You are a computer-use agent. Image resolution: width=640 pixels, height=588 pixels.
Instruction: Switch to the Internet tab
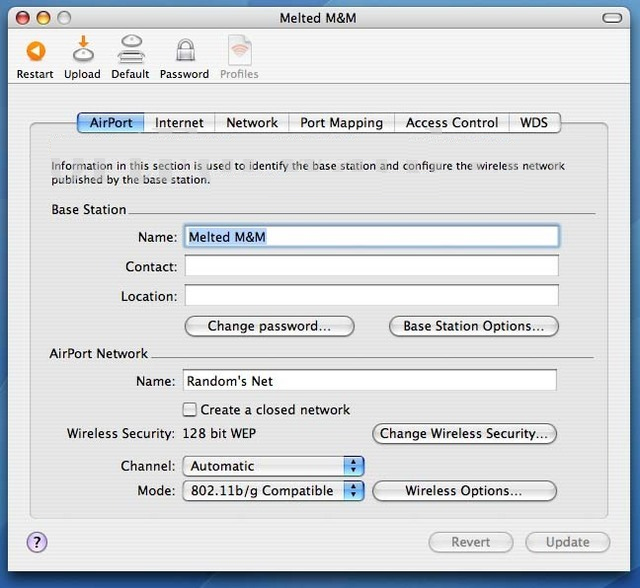point(179,122)
